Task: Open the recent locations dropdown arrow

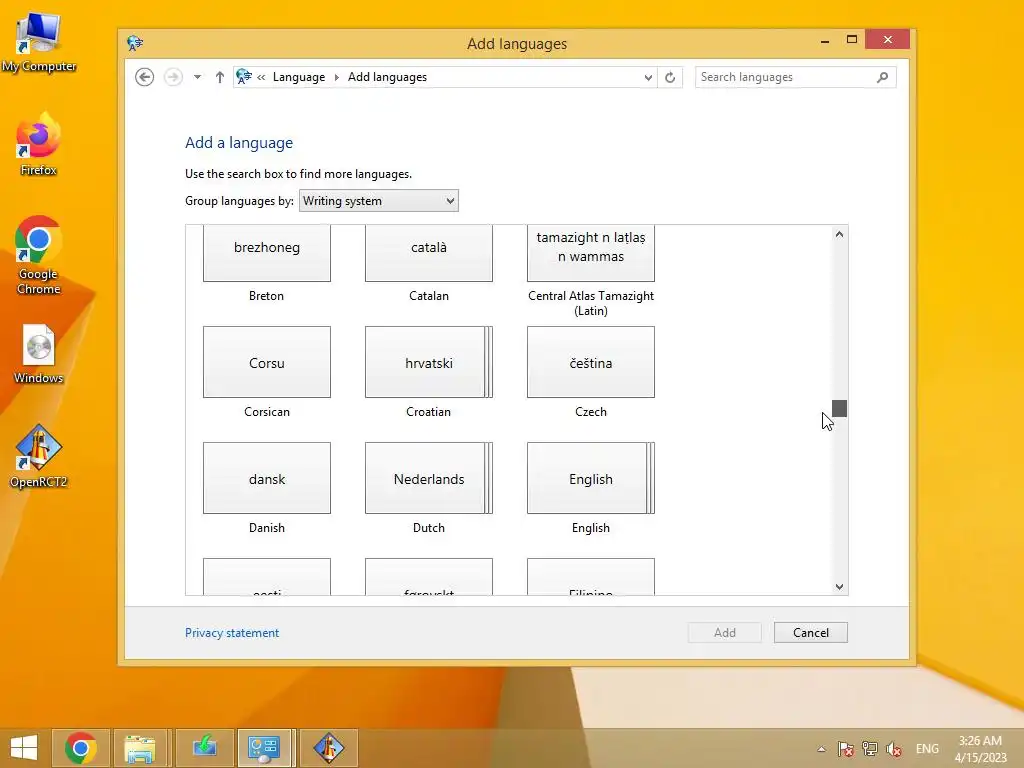Action: click(x=197, y=77)
